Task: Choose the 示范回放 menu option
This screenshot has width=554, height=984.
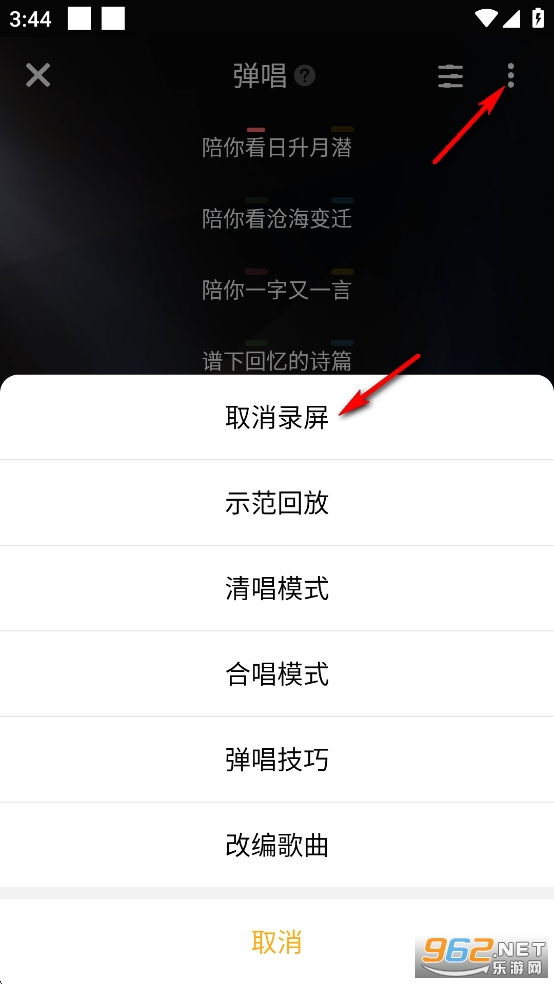Action: click(x=277, y=503)
